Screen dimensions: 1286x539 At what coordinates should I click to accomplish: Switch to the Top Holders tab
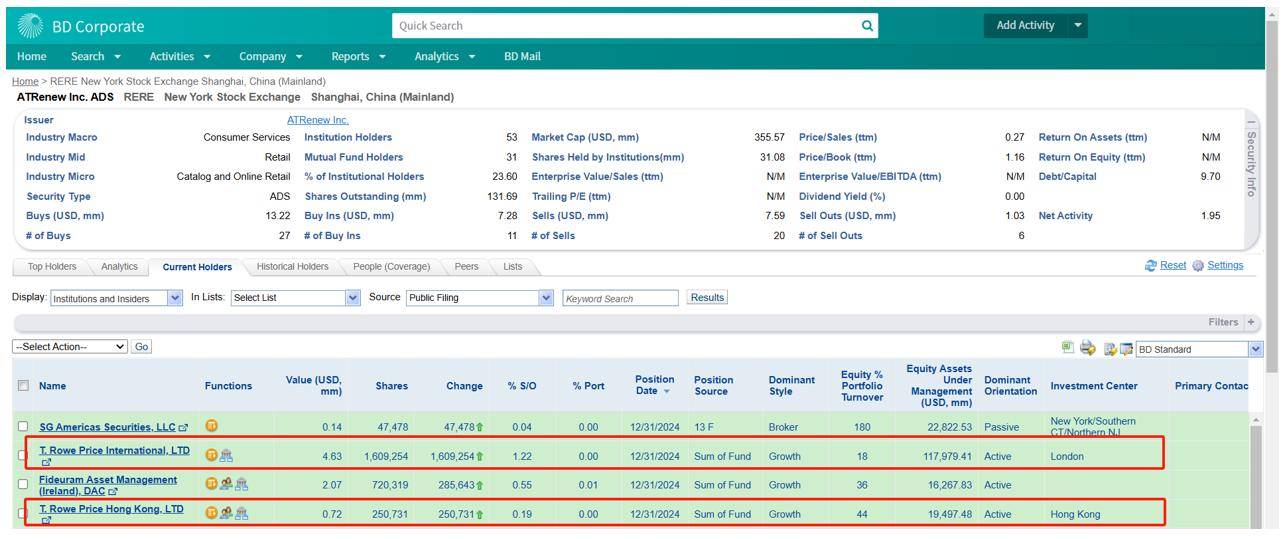[52, 267]
